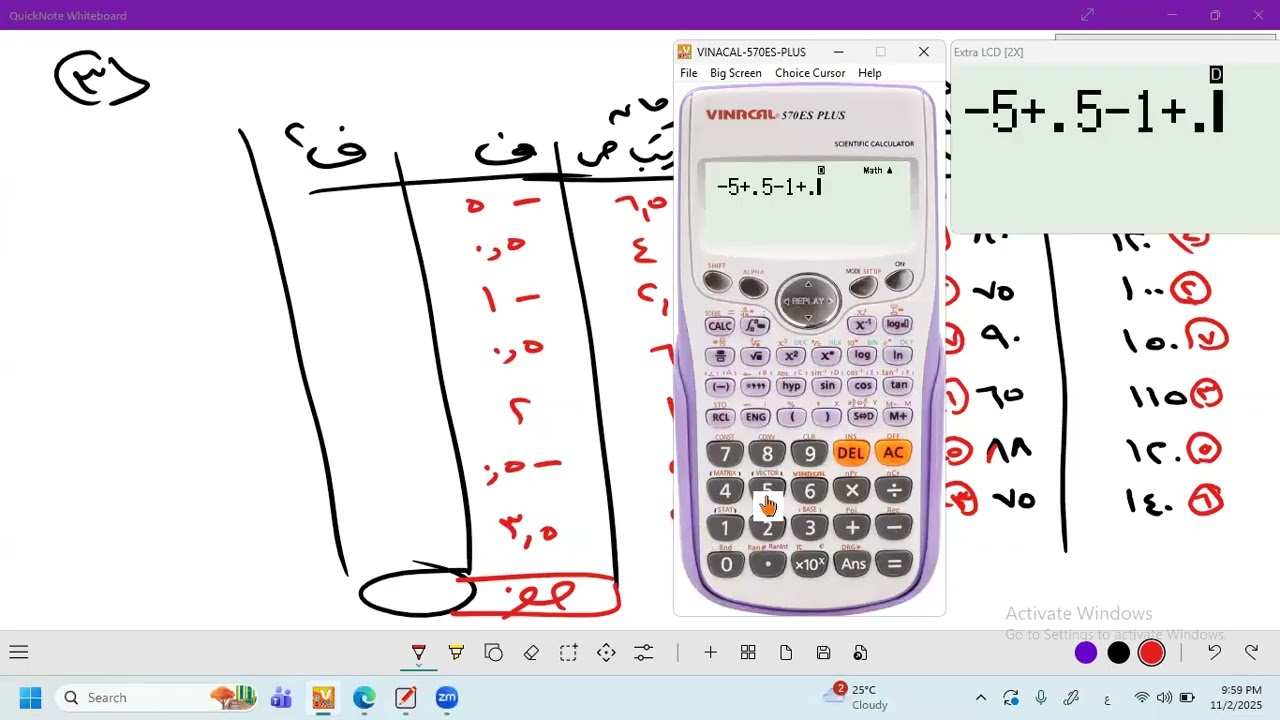Viewport: 1280px width, 720px height.
Task: Tap the number 7 key
Action: (725, 454)
